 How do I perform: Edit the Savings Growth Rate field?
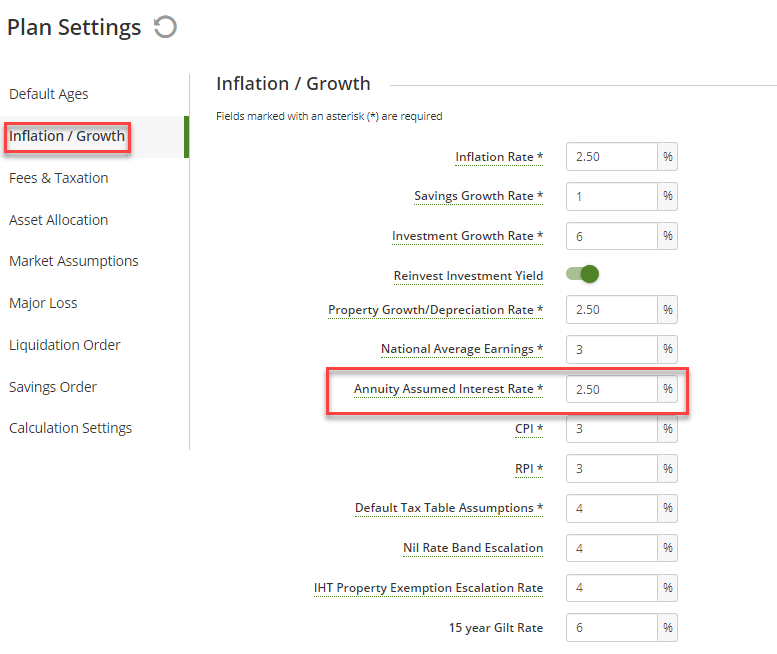coord(611,196)
